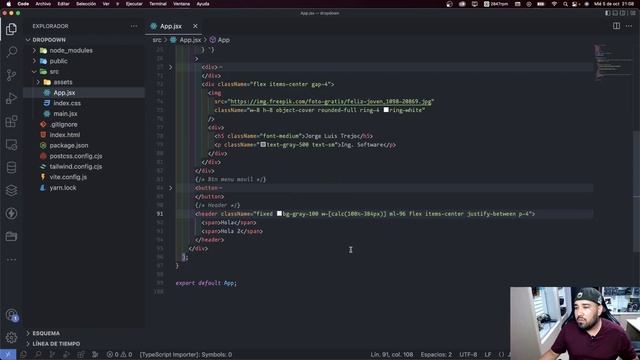640x360 pixels.
Task: Unfold the collapsed button block in editor
Action: click(x=171, y=188)
